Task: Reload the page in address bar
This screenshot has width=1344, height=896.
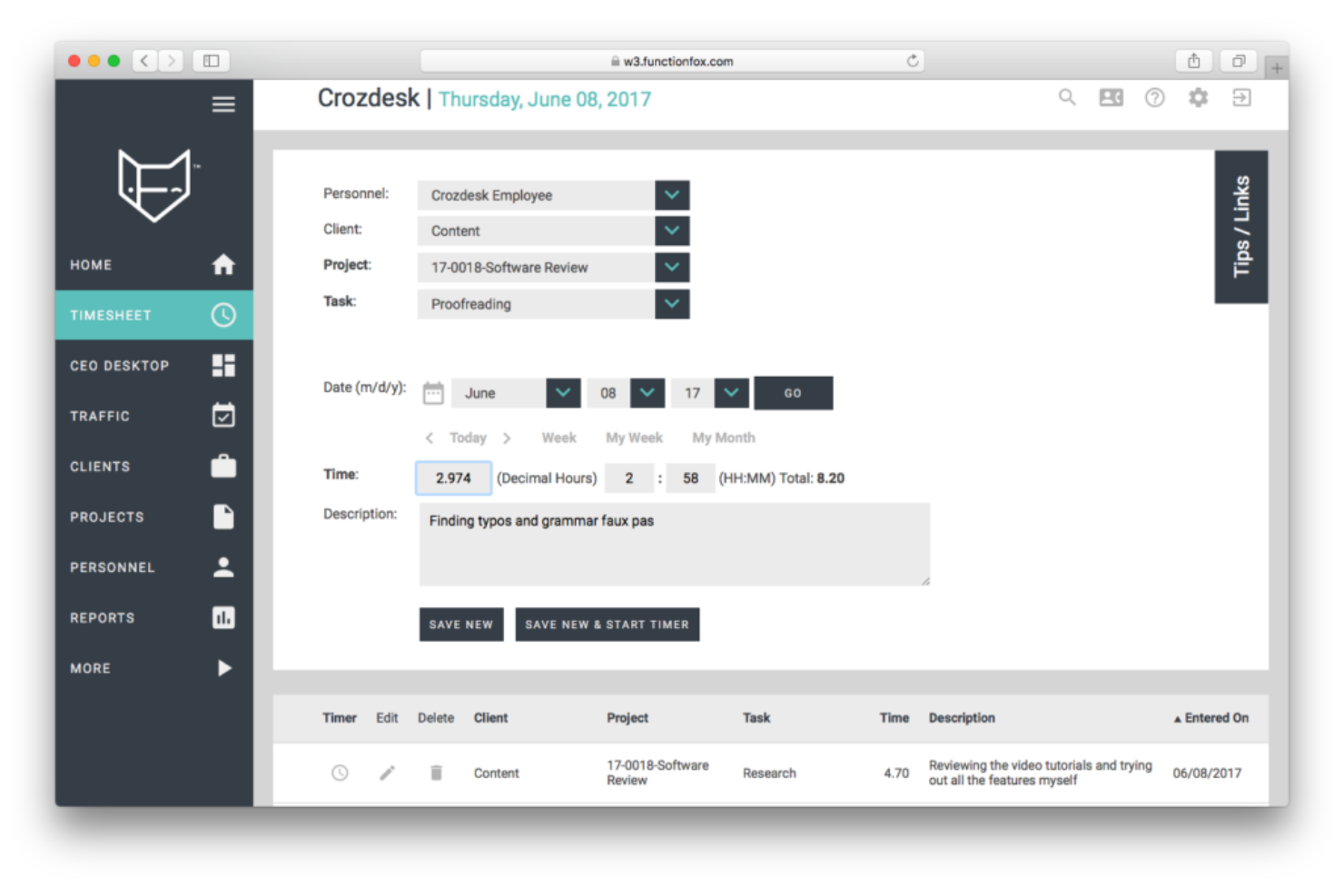Action: click(912, 61)
